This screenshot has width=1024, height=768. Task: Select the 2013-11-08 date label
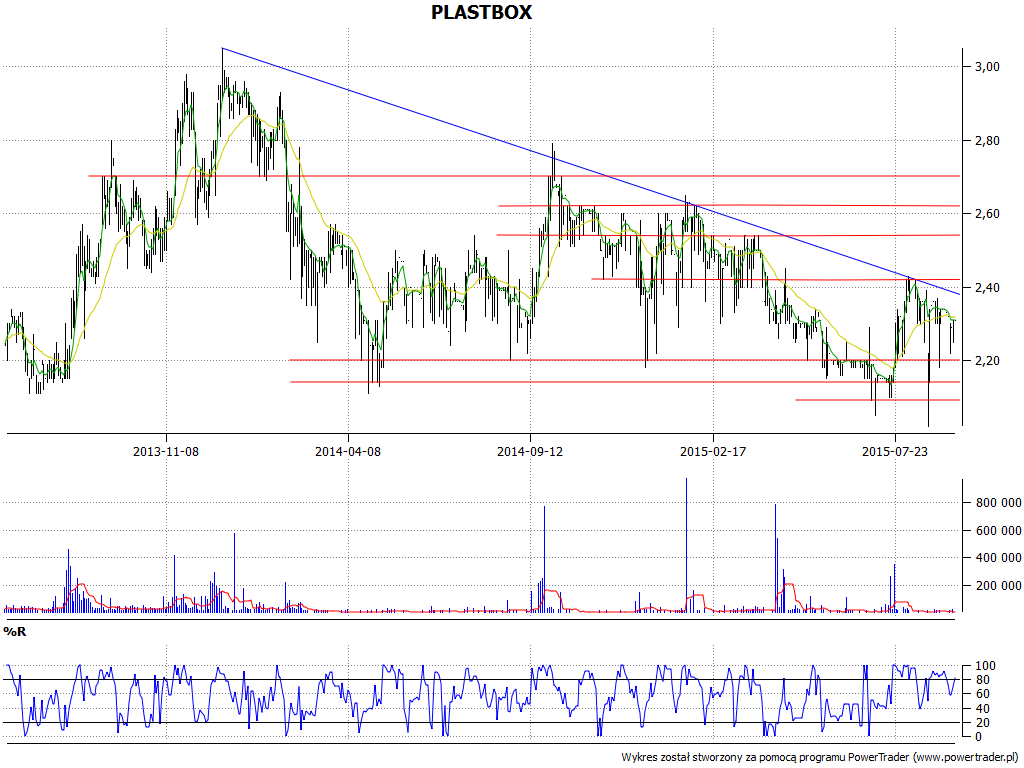click(x=166, y=451)
